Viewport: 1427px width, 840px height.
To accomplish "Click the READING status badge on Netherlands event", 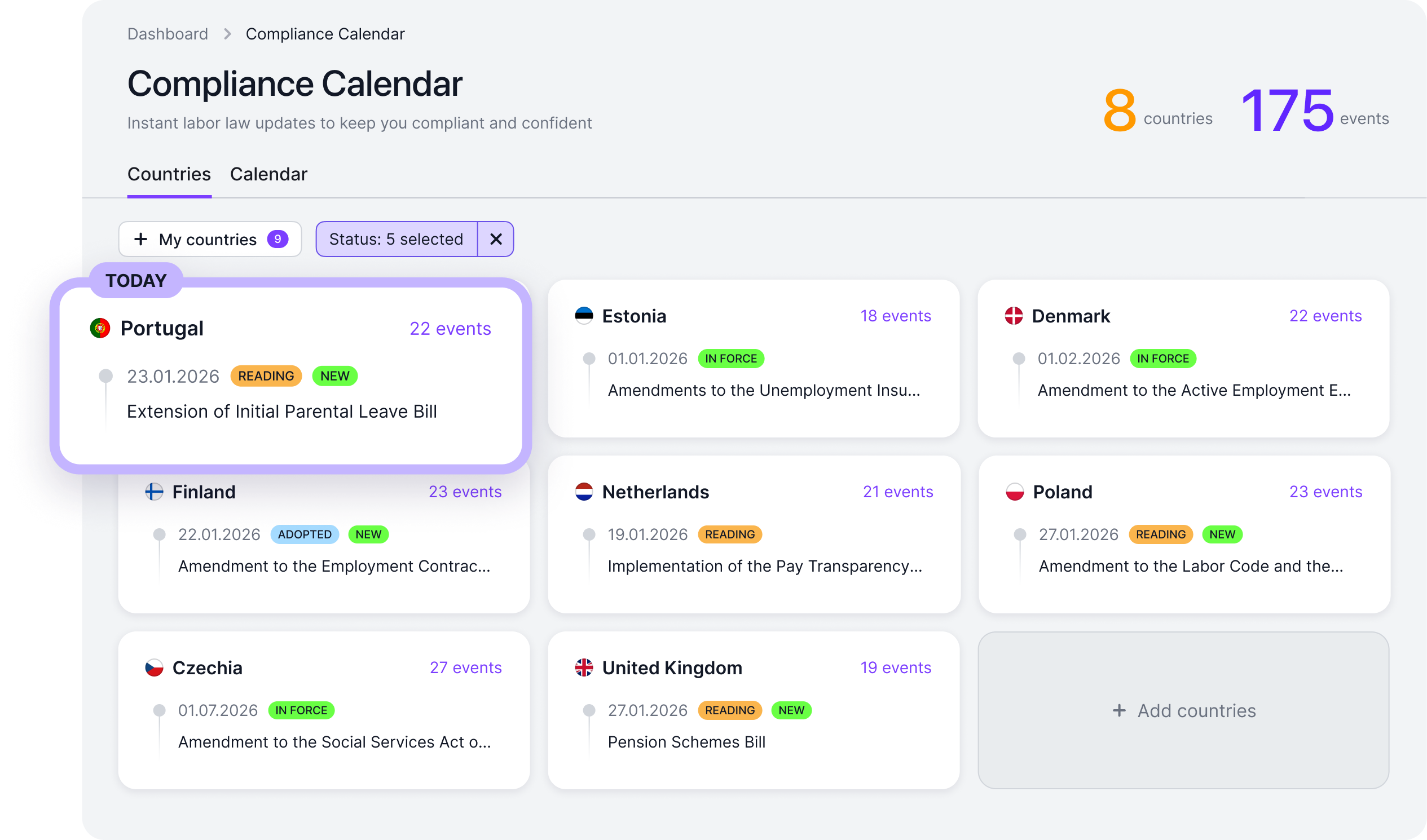I will pyautogui.click(x=730, y=534).
